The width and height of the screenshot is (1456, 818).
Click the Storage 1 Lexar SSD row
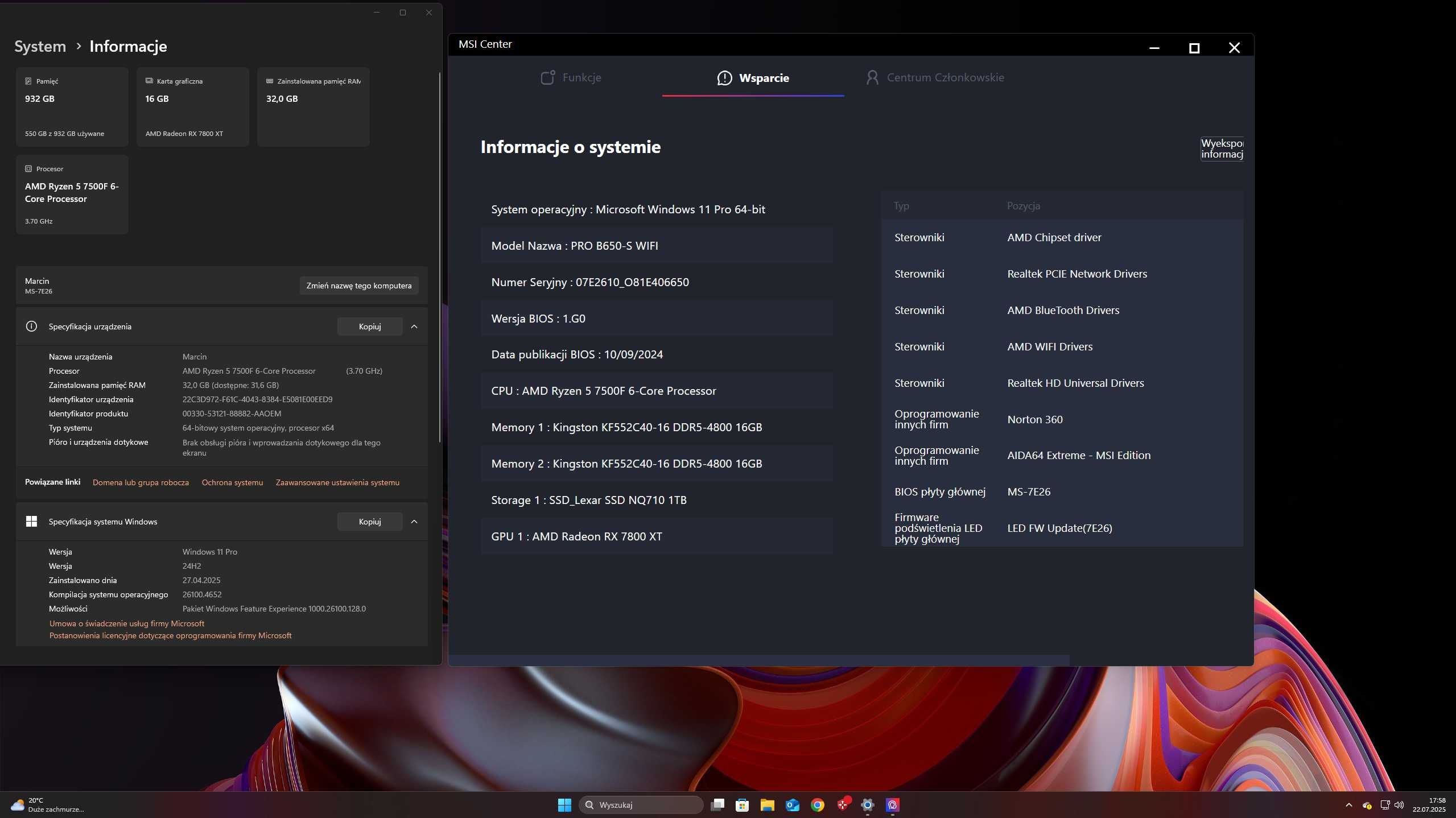pyautogui.click(x=657, y=500)
